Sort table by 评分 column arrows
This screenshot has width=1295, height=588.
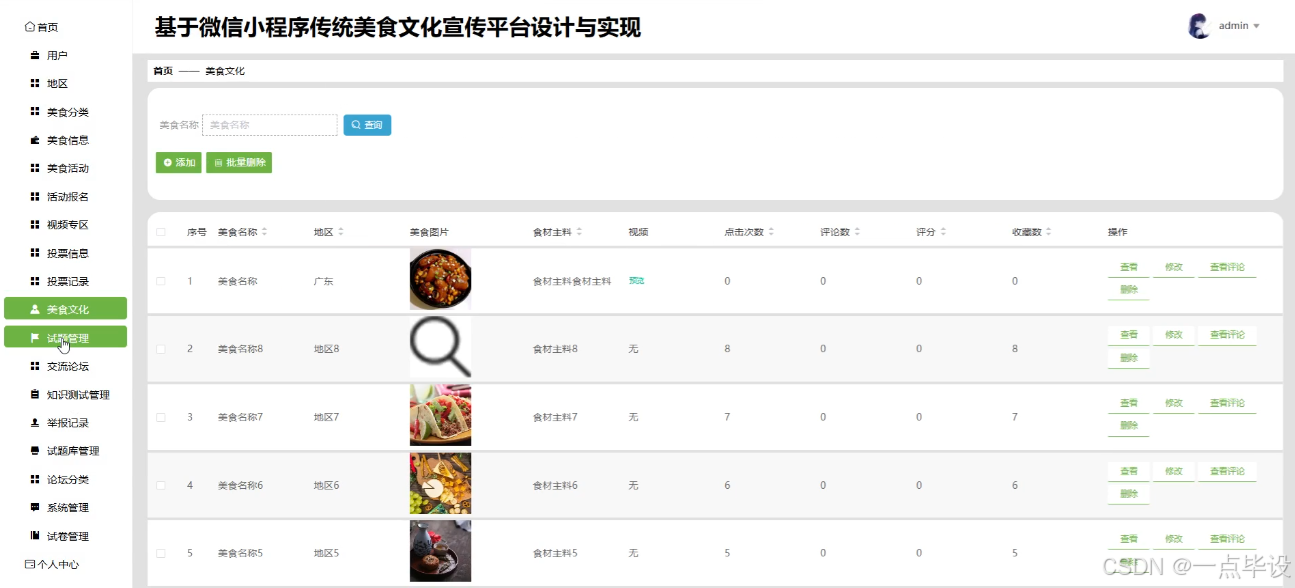click(943, 232)
